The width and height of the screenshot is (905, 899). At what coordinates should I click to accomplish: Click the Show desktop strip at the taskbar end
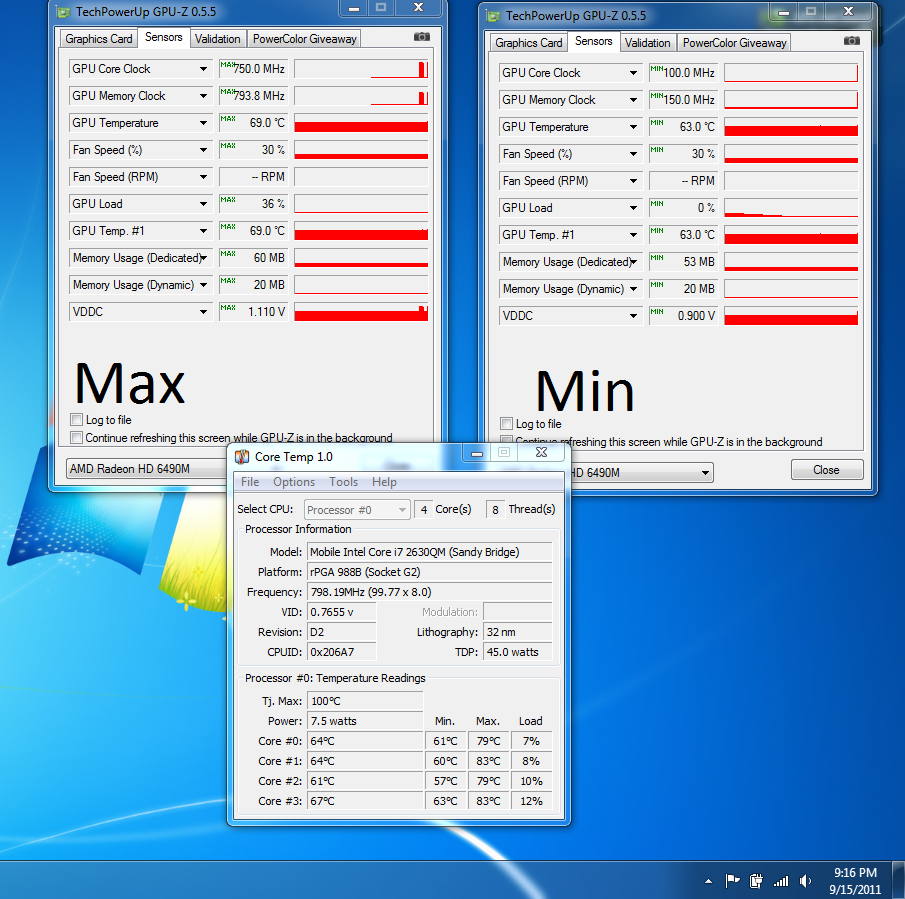(x=899, y=880)
